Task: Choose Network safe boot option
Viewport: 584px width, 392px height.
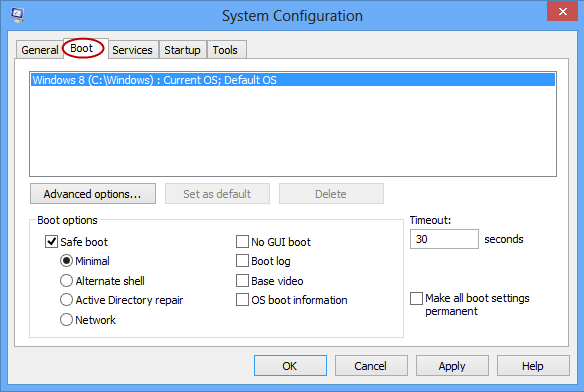Action: click(x=66, y=320)
